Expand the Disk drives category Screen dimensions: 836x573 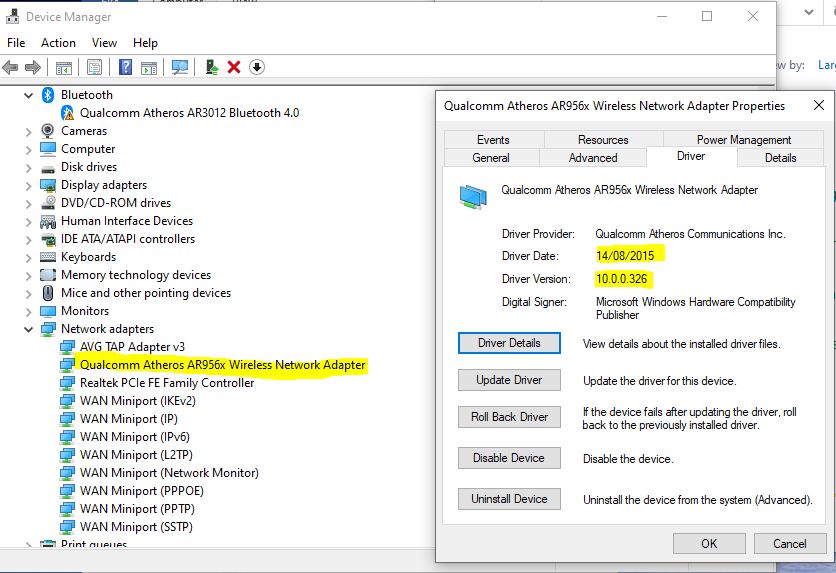click(x=28, y=168)
